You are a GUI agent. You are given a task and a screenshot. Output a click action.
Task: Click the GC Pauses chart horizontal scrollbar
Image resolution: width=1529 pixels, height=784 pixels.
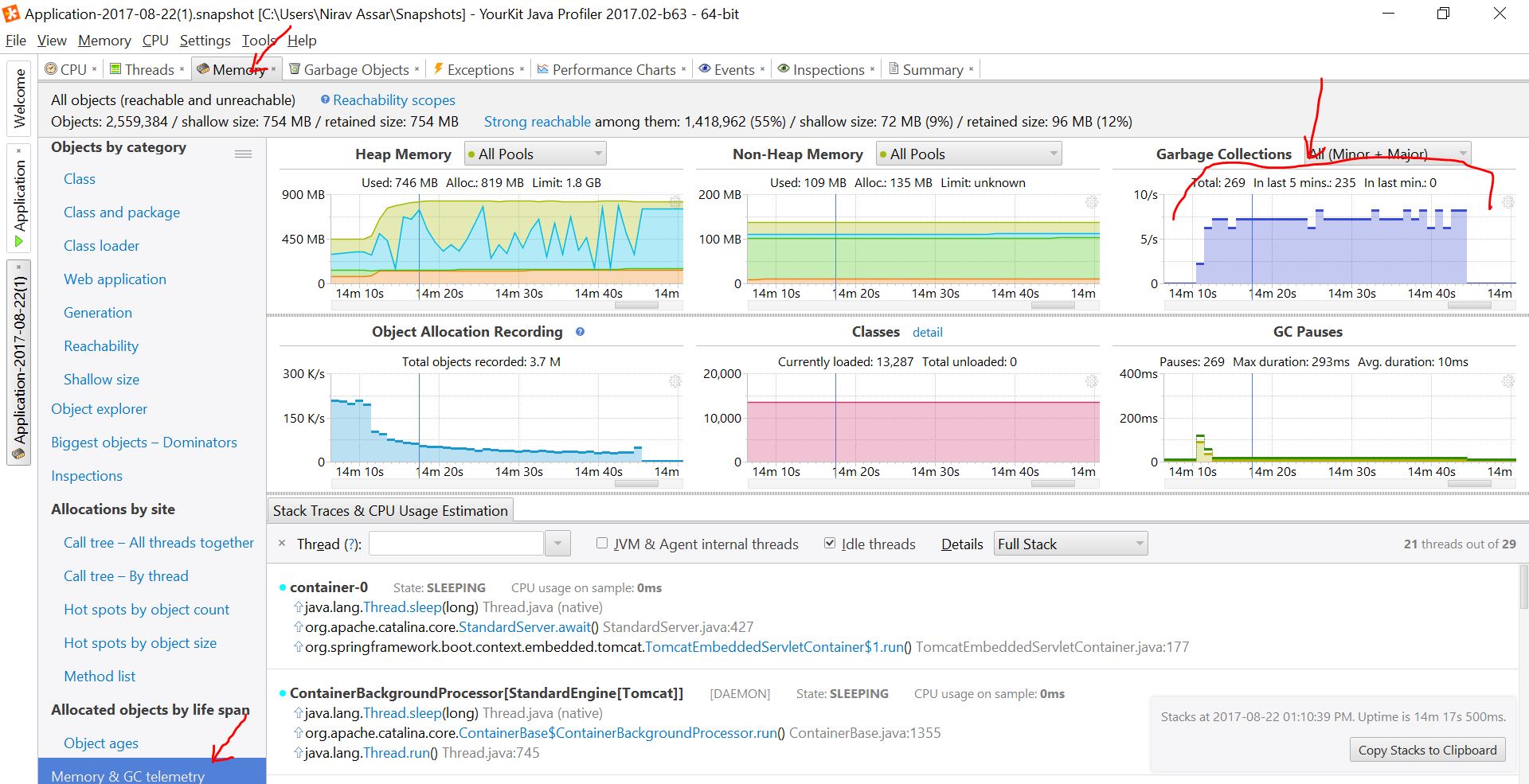coord(1470,484)
